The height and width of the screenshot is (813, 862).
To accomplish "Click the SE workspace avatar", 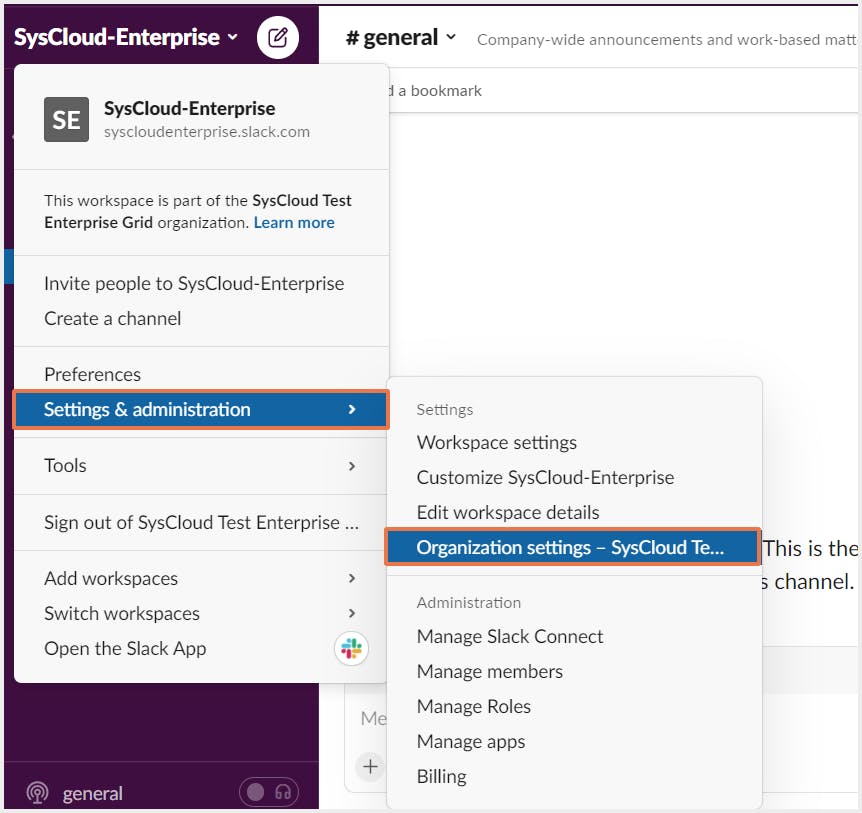I will [x=66, y=120].
